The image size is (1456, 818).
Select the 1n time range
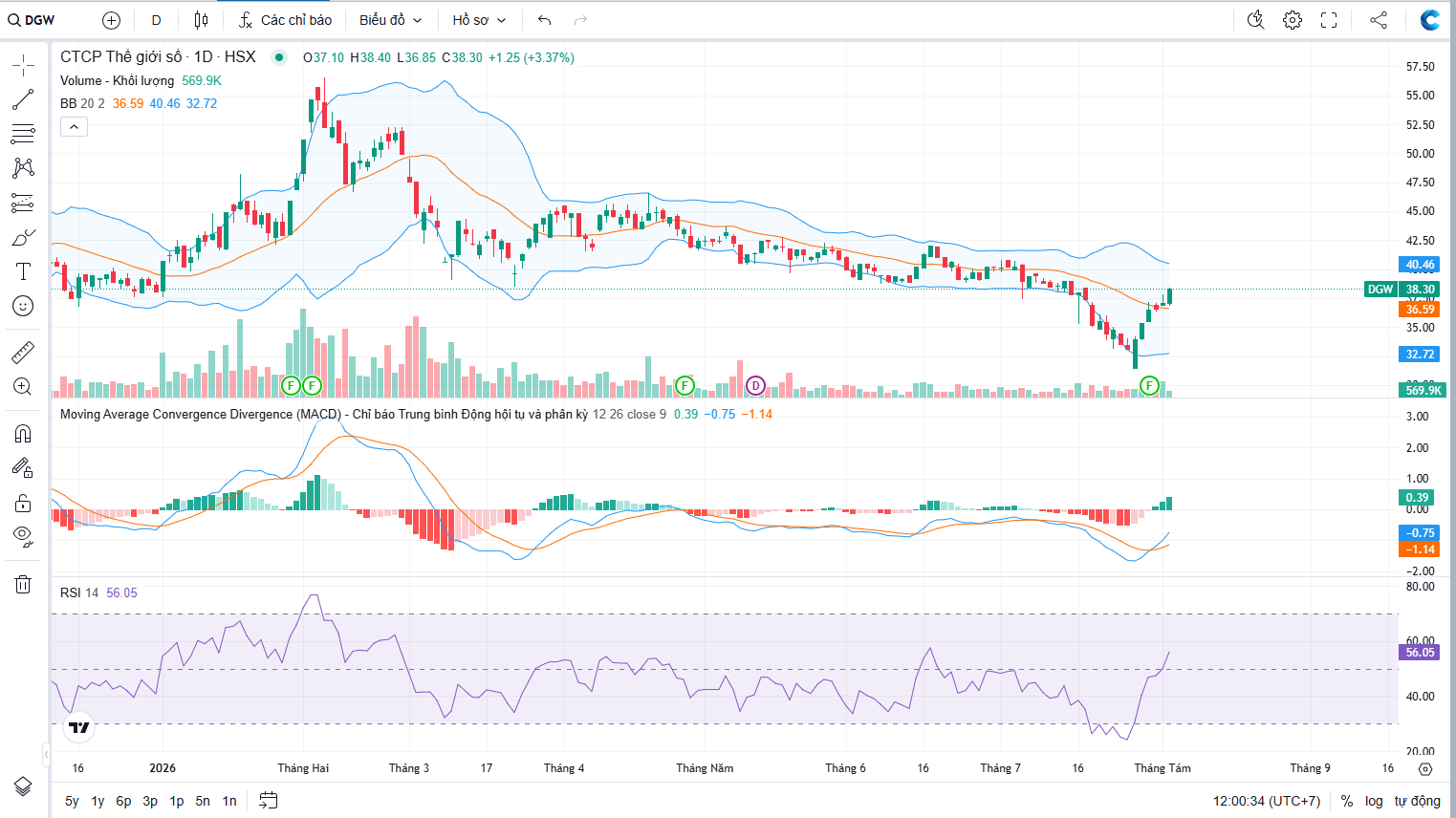[229, 801]
